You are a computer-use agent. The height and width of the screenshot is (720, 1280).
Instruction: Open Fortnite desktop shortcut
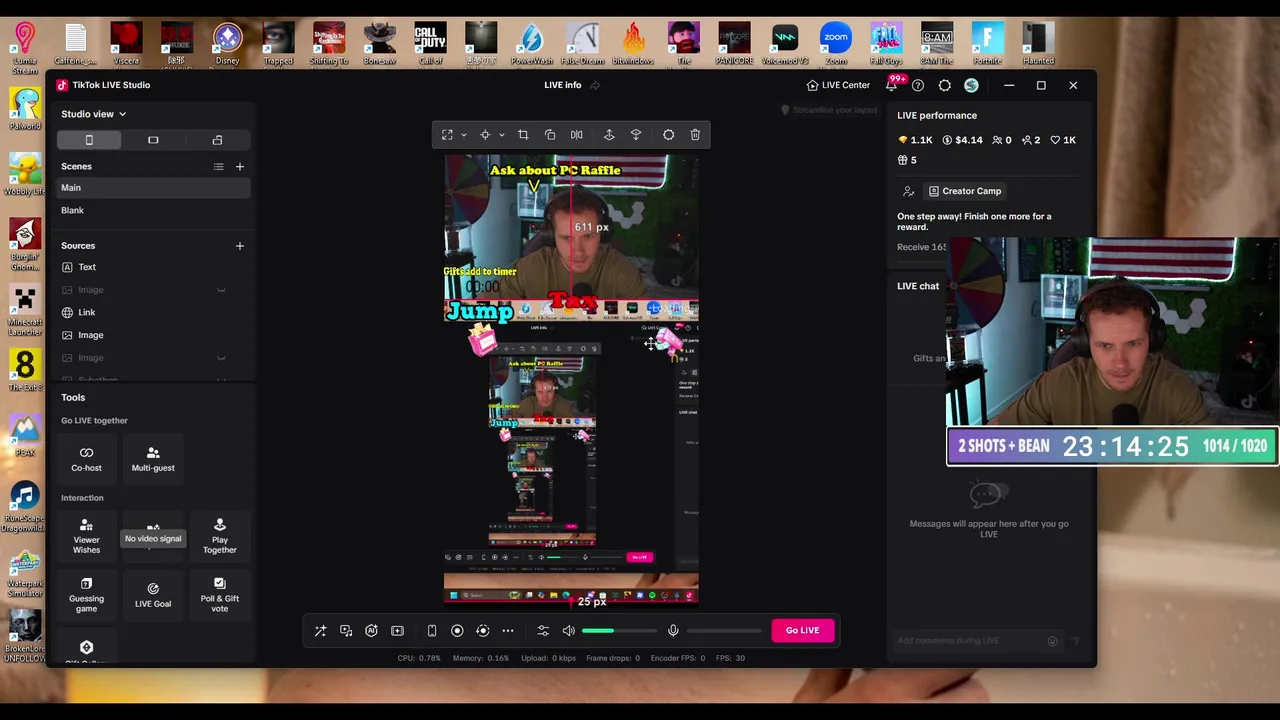tap(987, 45)
